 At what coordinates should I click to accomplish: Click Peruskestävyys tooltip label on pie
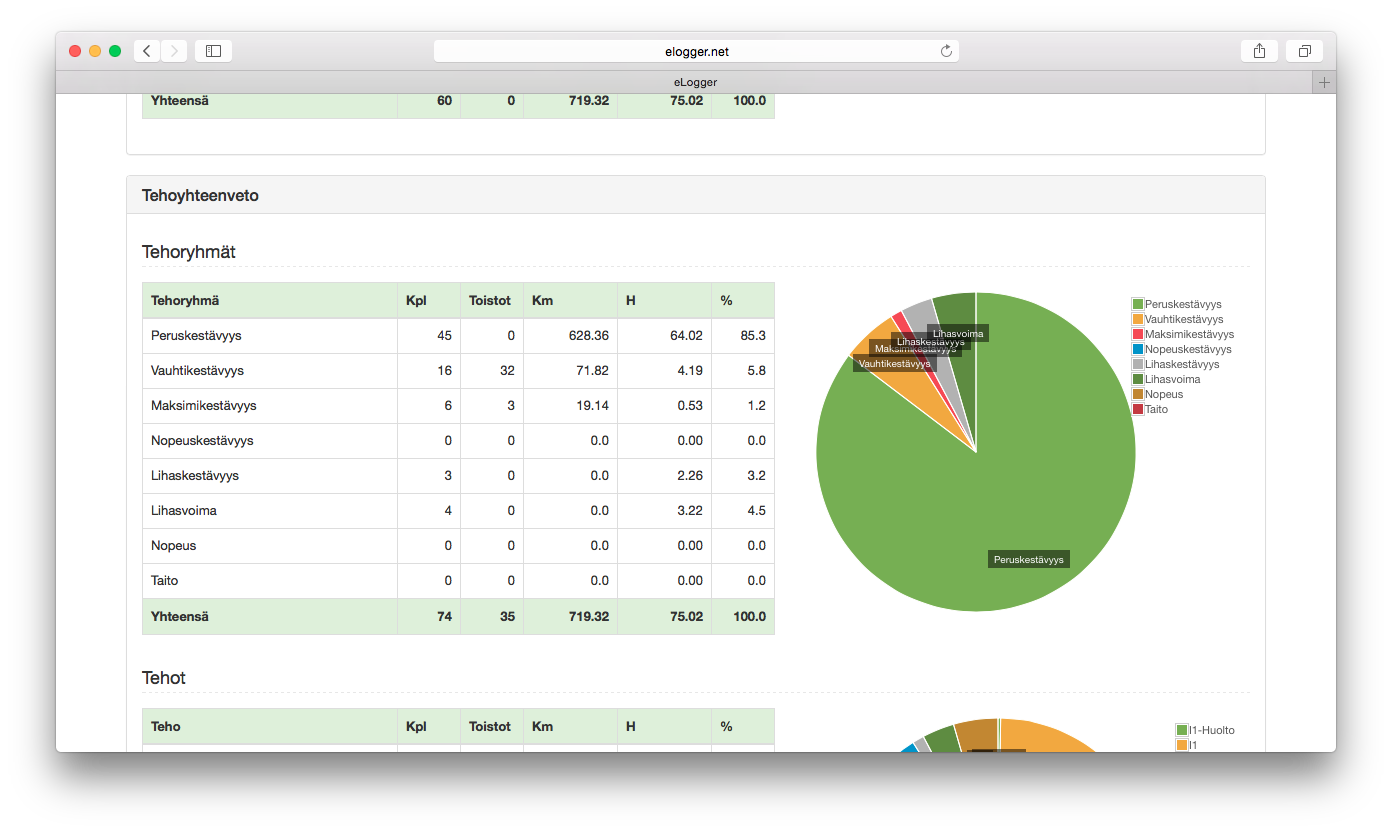(1029, 559)
